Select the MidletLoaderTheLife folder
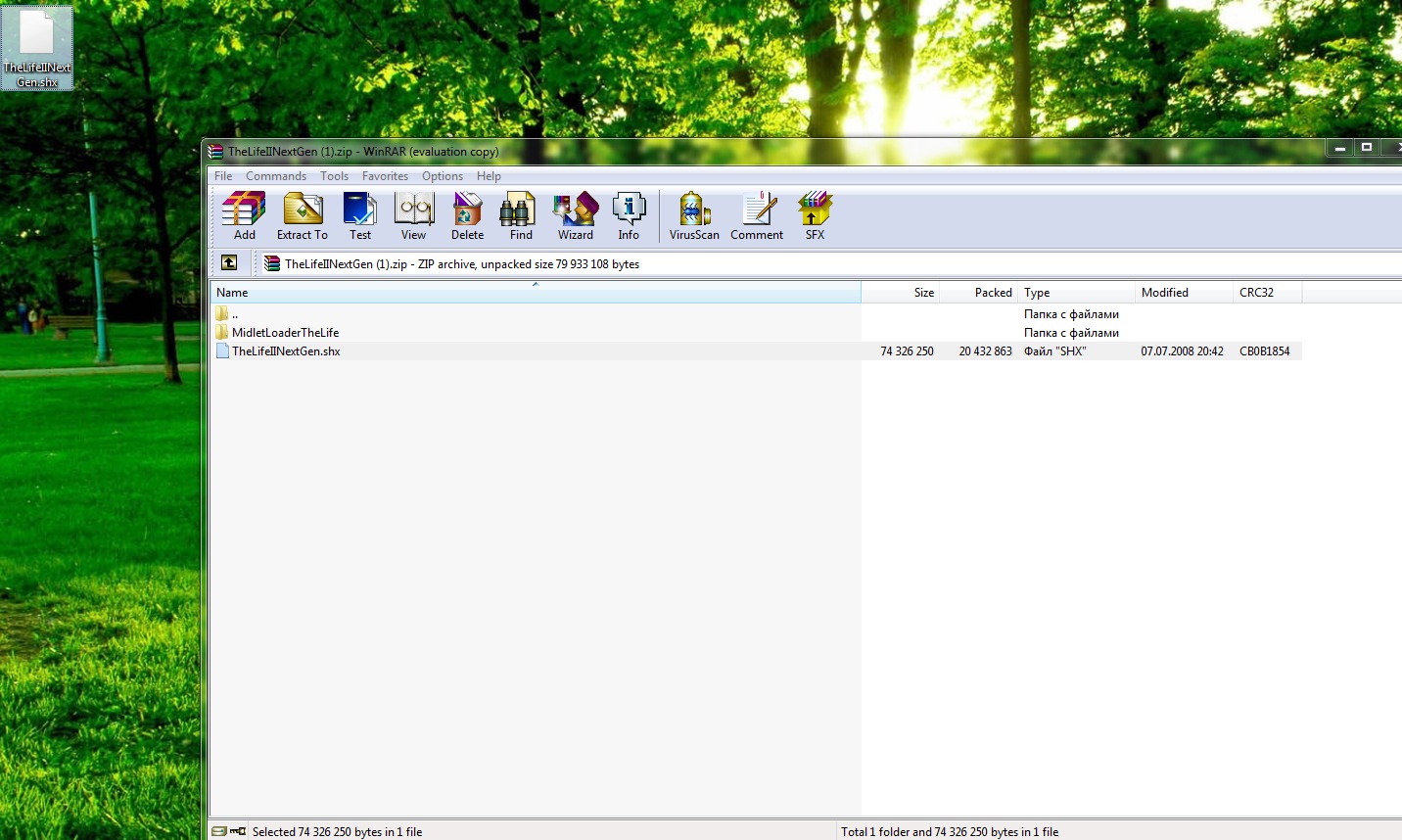 pos(276,333)
